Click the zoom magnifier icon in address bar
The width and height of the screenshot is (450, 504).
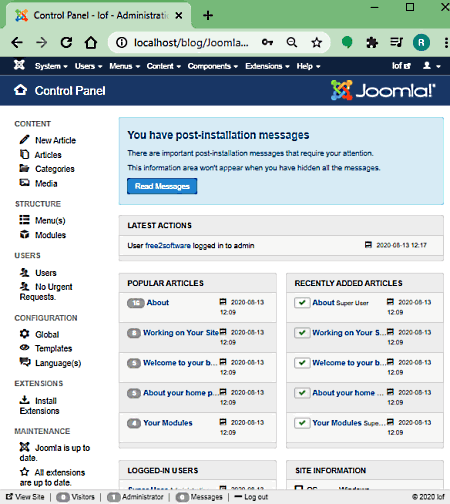[x=292, y=42]
